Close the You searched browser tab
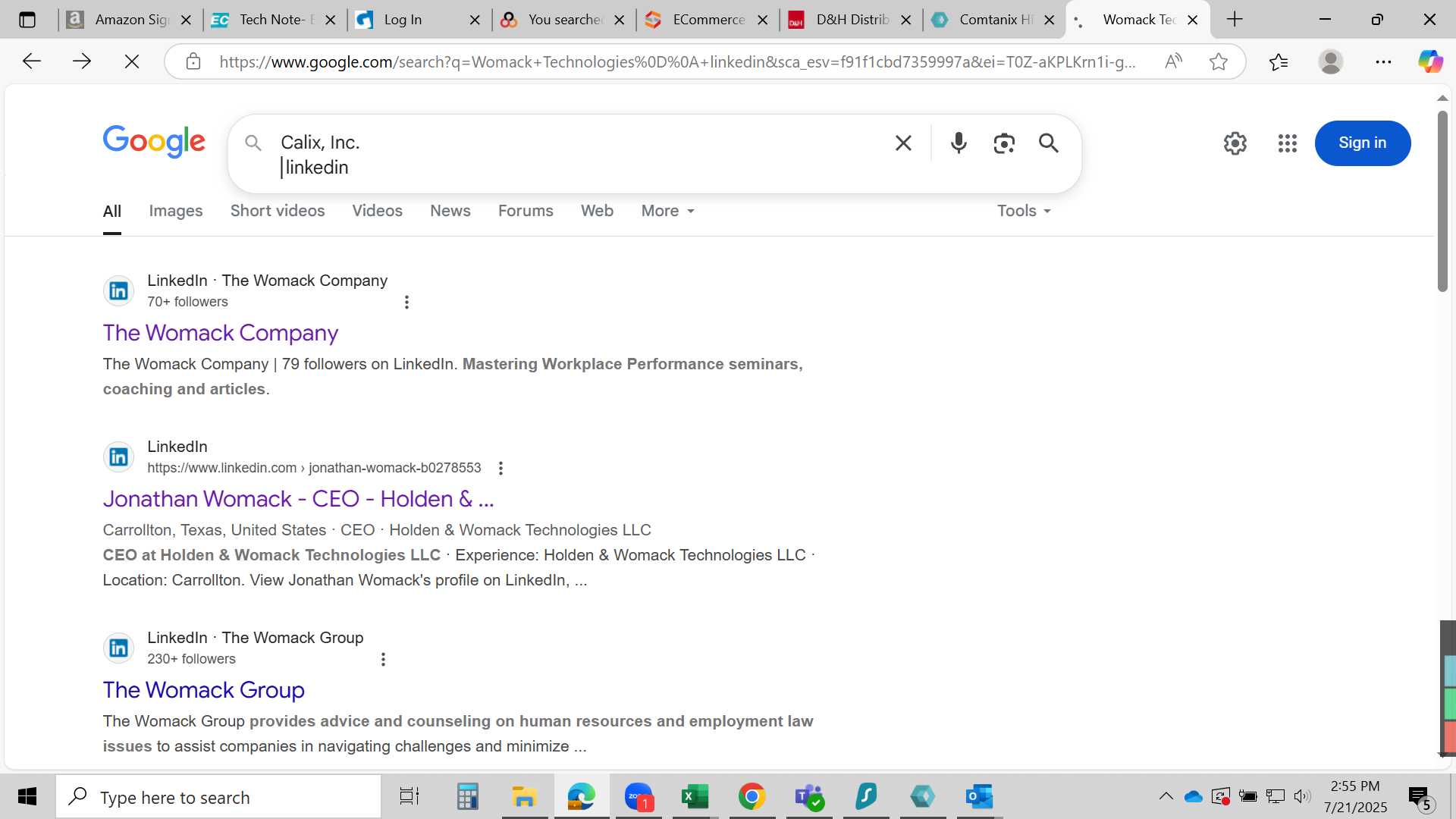Image resolution: width=1456 pixels, height=819 pixels. click(x=620, y=20)
